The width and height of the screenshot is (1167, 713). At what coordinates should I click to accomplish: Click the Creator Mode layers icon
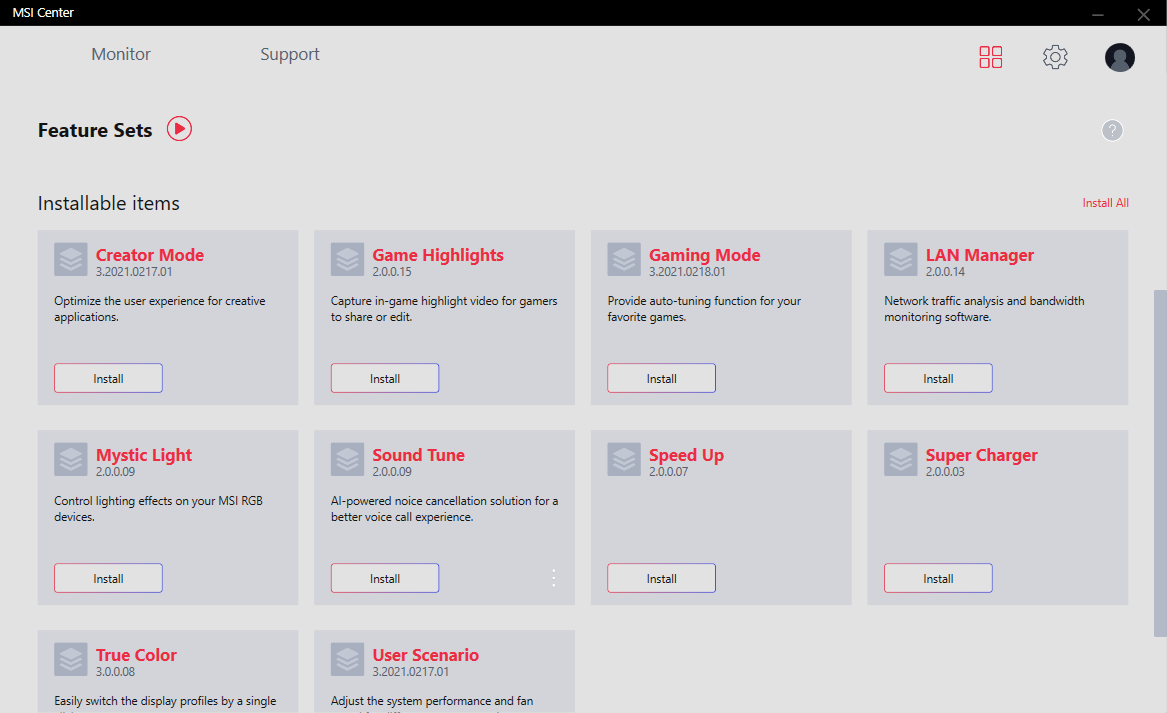[71, 260]
